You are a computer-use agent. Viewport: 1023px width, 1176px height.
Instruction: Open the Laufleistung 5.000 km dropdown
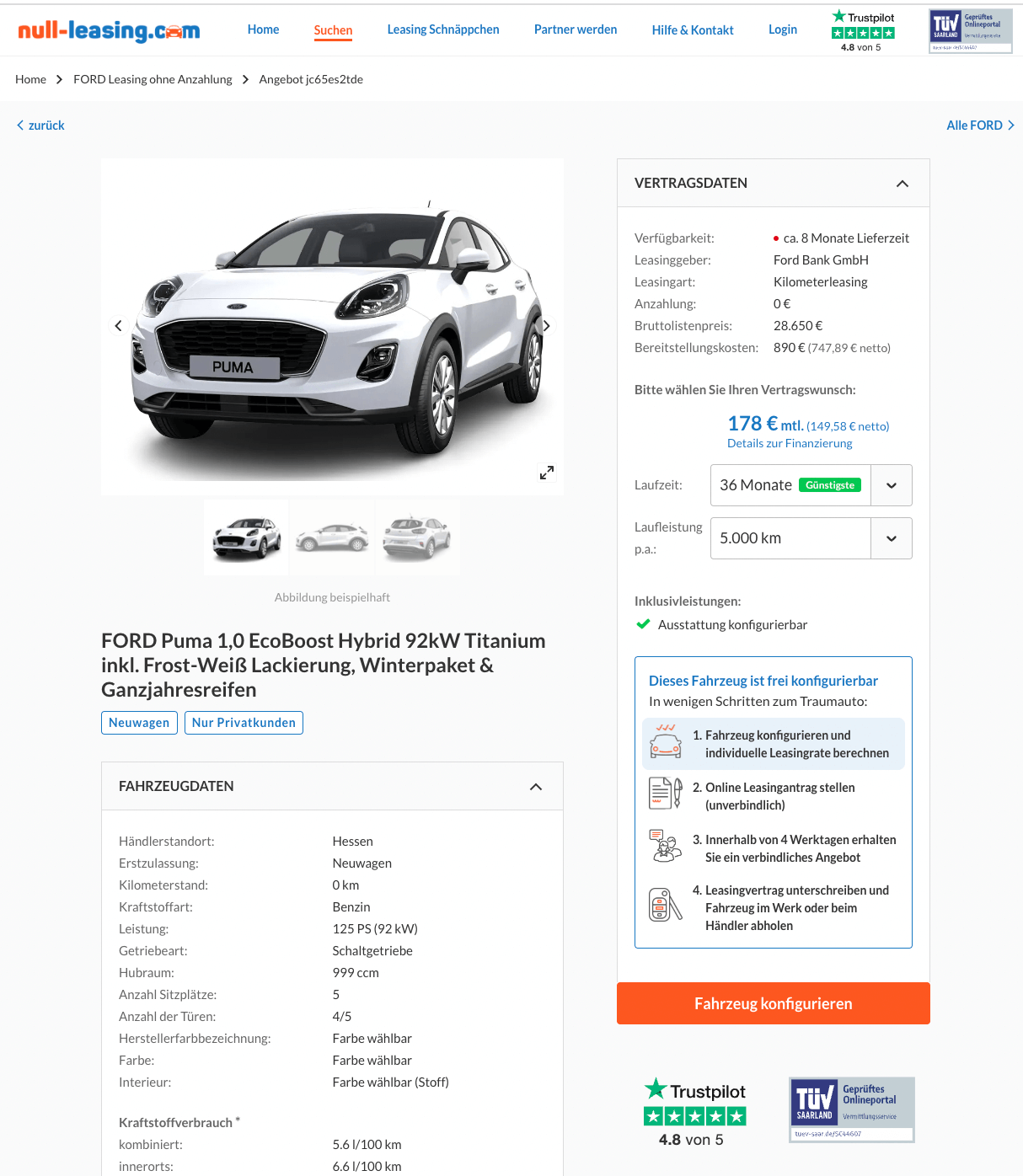coord(811,538)
